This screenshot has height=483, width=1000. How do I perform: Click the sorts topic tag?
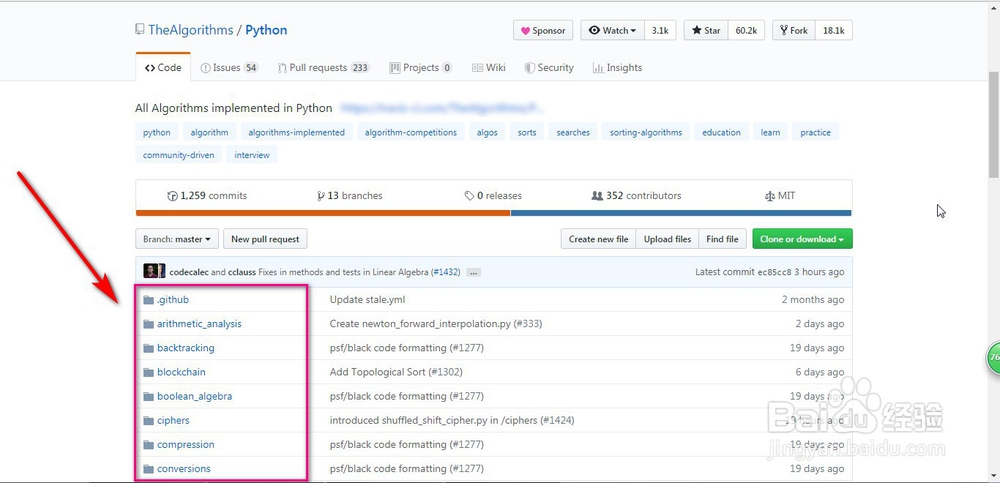point(527,132)
